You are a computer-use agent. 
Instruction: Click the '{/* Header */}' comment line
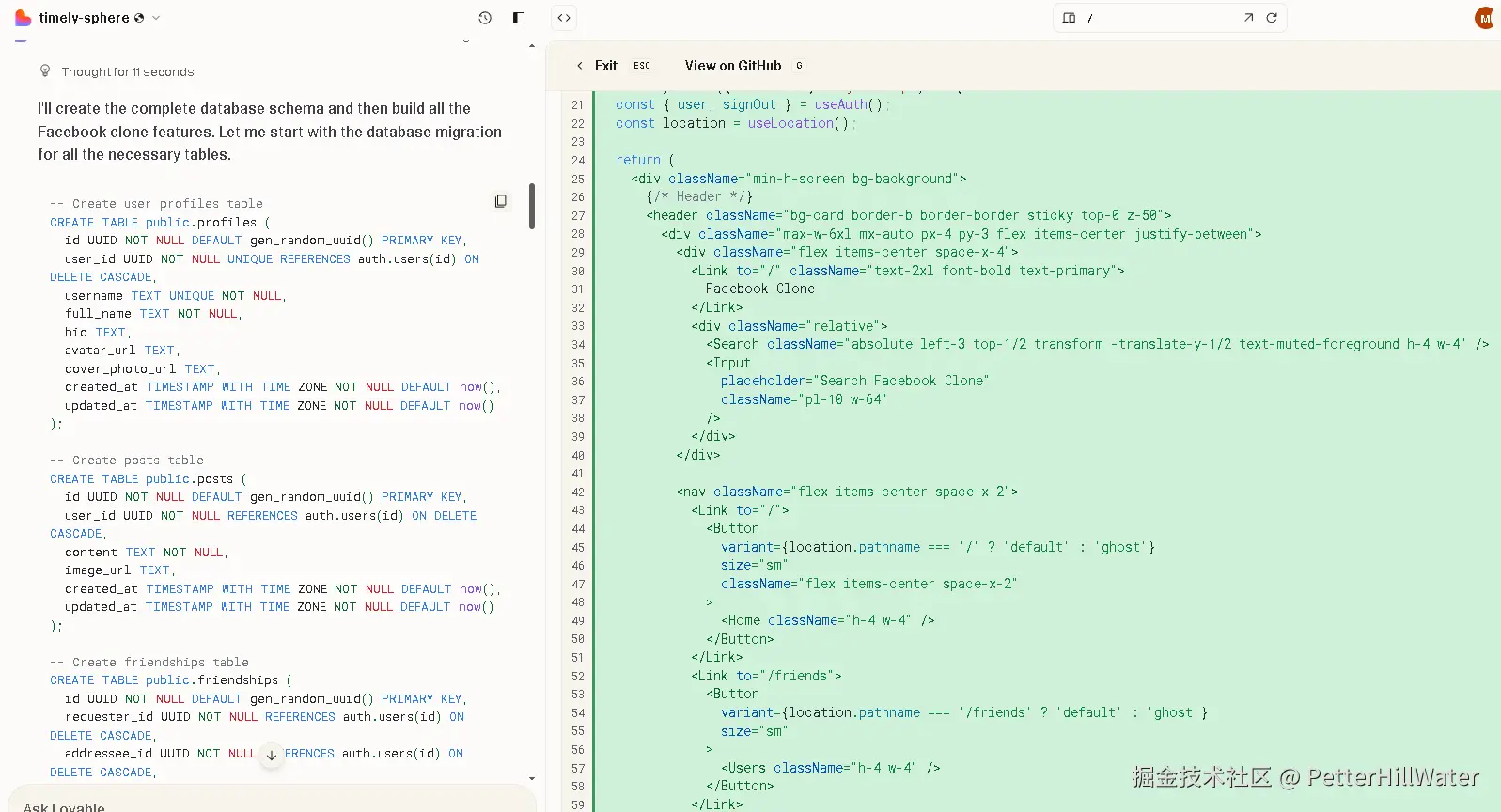point(699,197)
